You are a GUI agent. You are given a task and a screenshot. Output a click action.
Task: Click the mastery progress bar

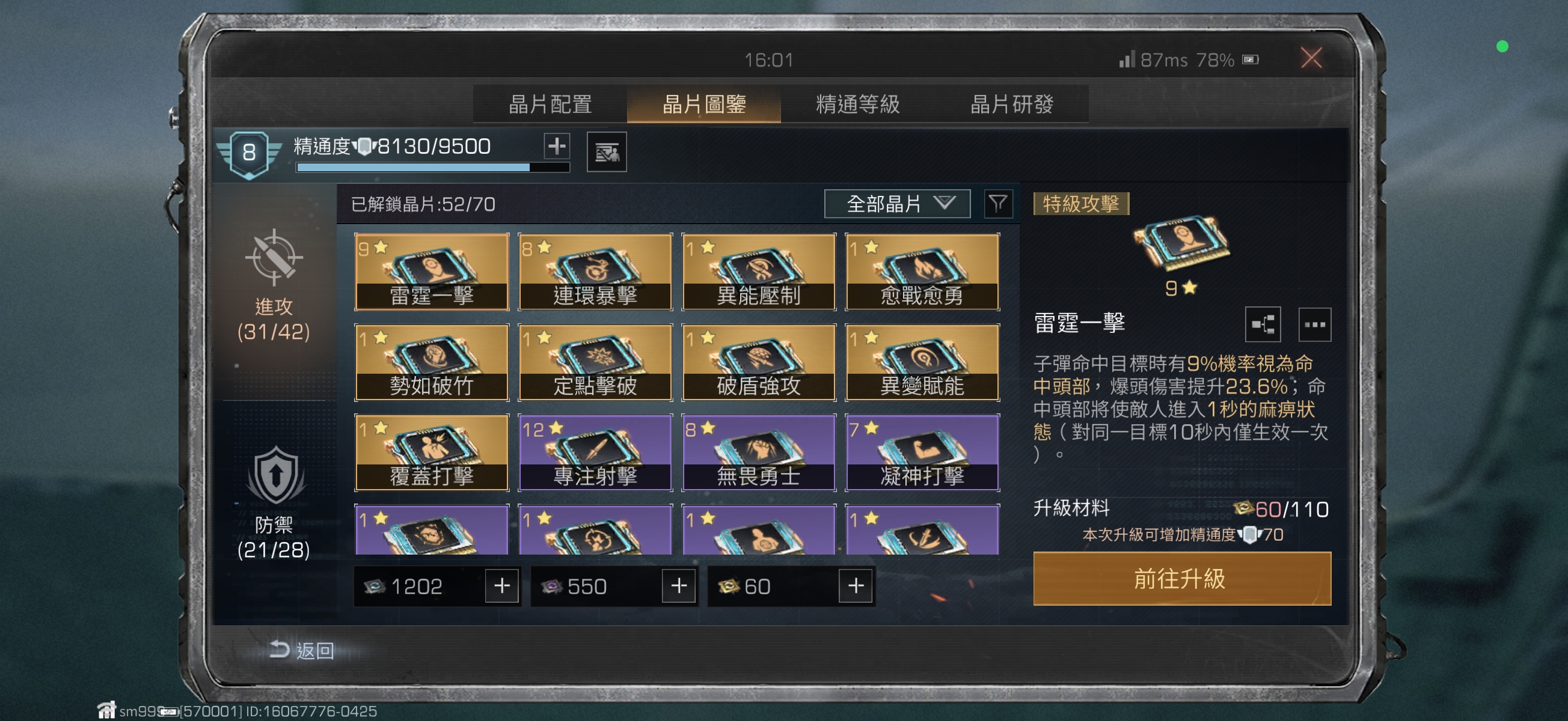coord(433,167)
